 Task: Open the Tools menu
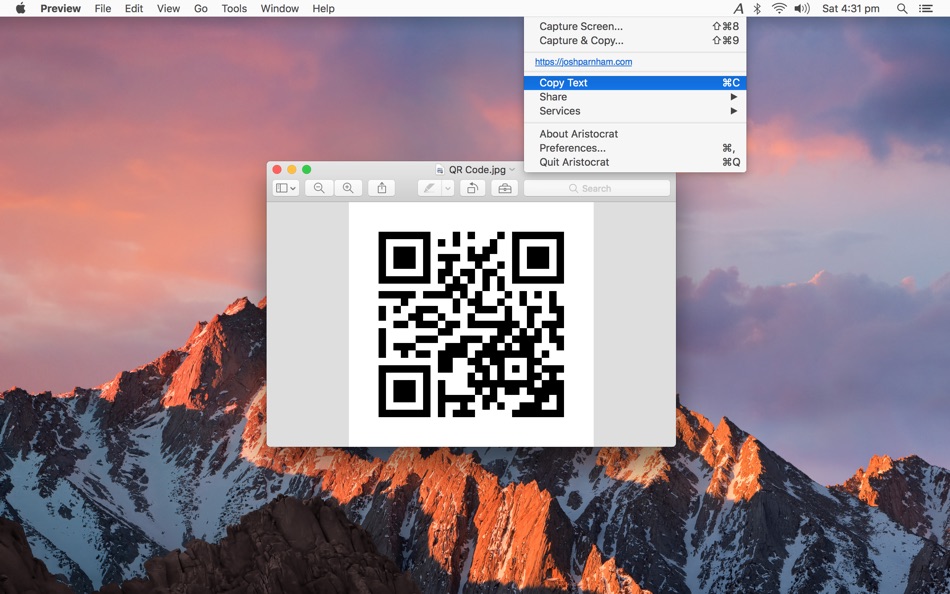[x=234, y=8]
